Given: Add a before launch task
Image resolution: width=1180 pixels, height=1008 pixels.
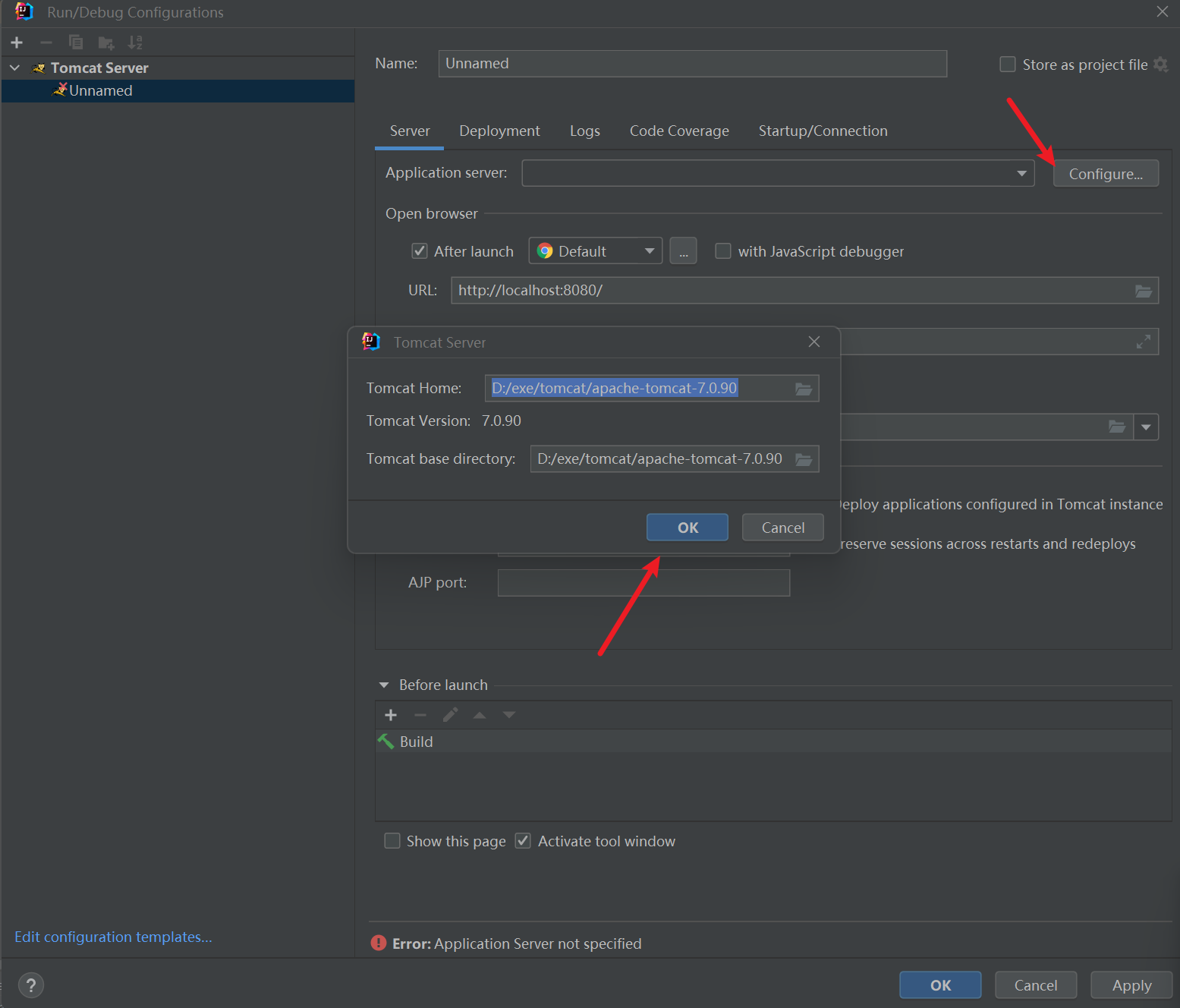Looking at the screenshot, I should click(x=391, y=715).
